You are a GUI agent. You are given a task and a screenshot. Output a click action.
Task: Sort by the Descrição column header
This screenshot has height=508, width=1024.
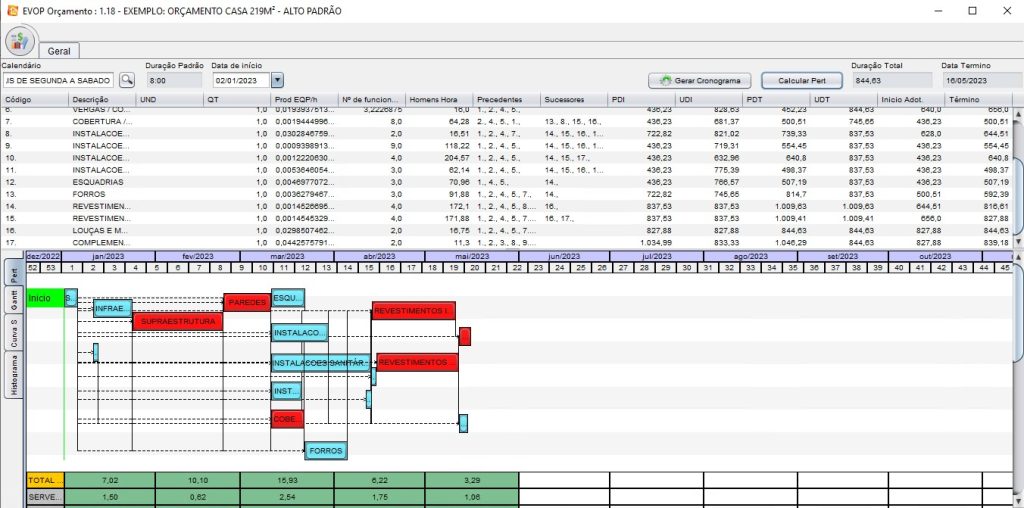click(100, 100)
